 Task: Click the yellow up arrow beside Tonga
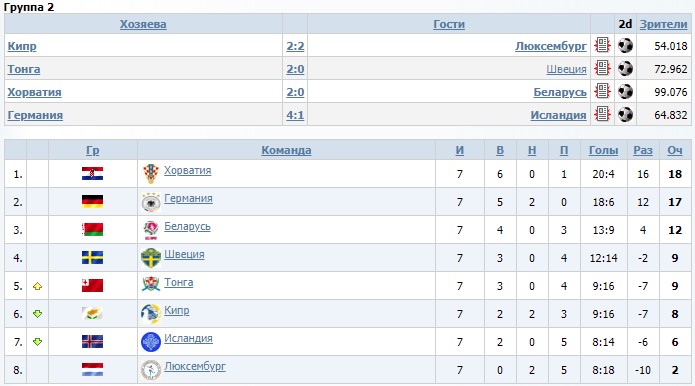37,286
